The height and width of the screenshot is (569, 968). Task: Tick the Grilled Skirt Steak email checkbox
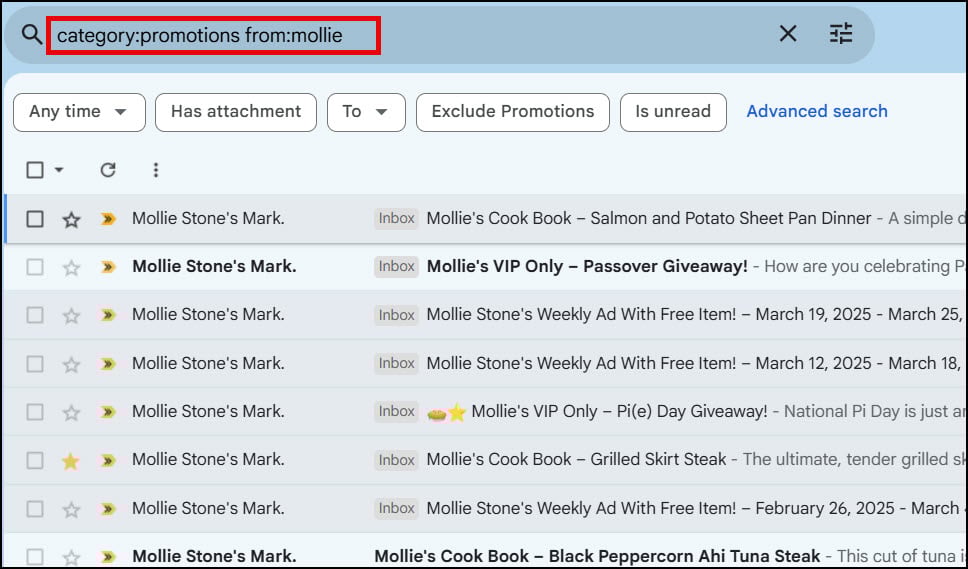35,460
